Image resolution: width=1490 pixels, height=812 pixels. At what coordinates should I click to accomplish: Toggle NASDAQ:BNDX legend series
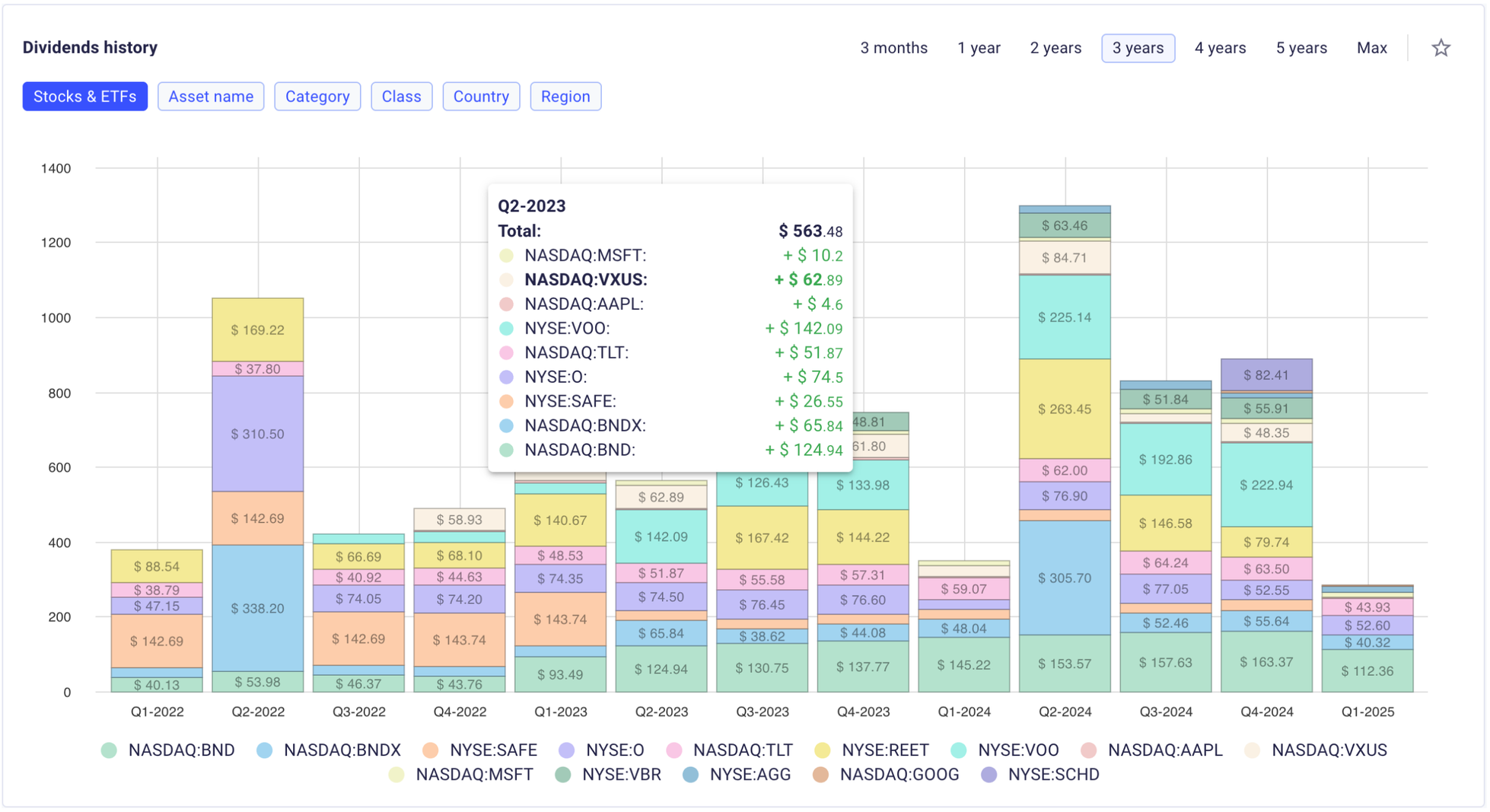click(329, 750)
